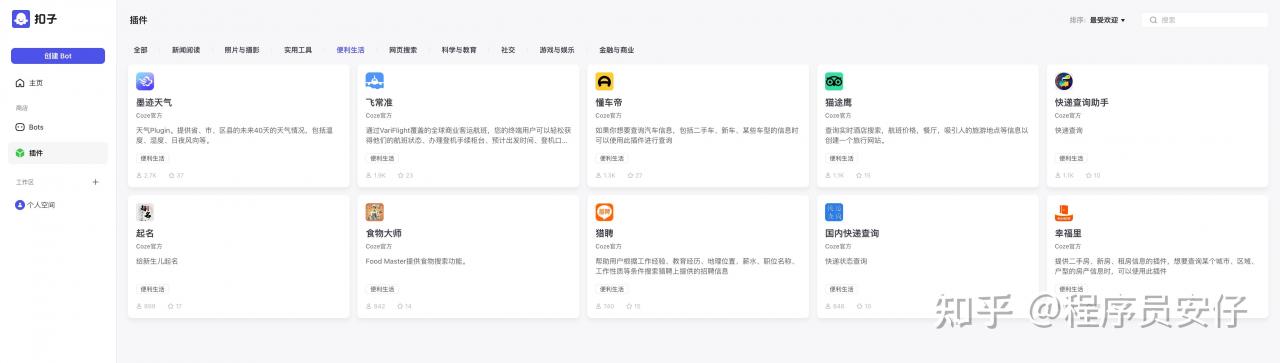Switch to the 金融与商业 category tab
The image size is (1280, 363).
pos(616,49)
